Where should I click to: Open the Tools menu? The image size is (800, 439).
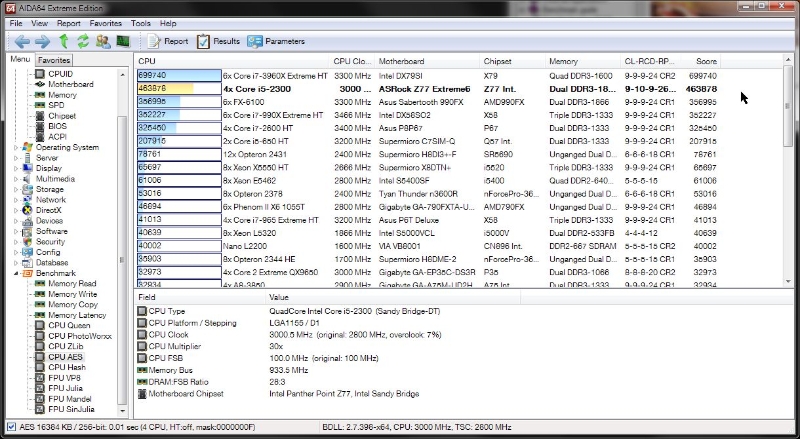140,23
